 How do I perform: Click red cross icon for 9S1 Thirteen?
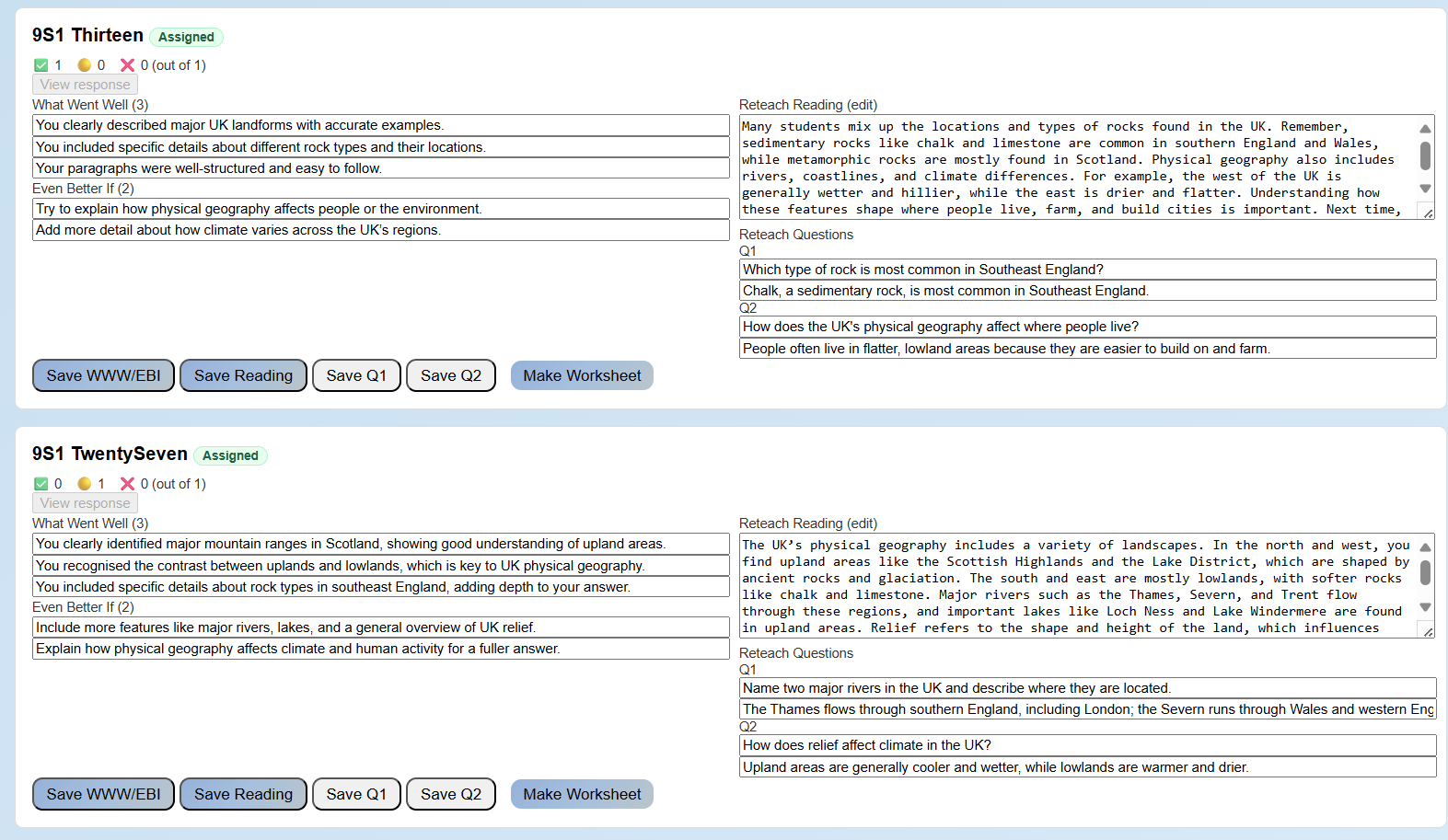128,65
